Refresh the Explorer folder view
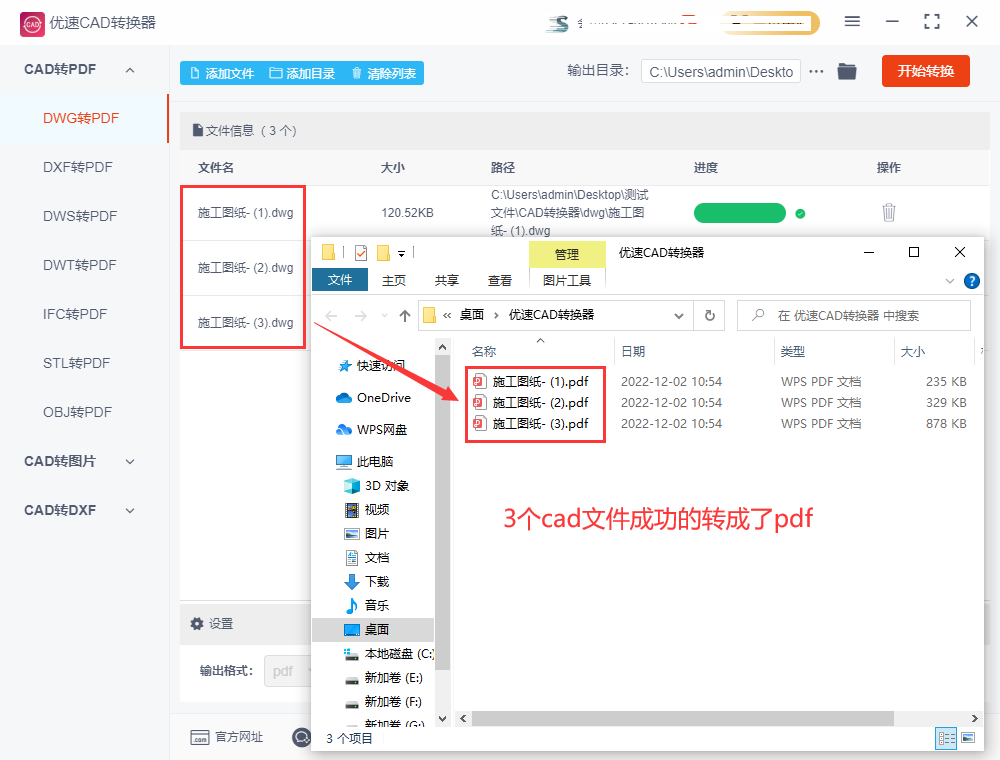Viewport: 1000px width, 760px height. pyautogui.click(x=709, y=316)
